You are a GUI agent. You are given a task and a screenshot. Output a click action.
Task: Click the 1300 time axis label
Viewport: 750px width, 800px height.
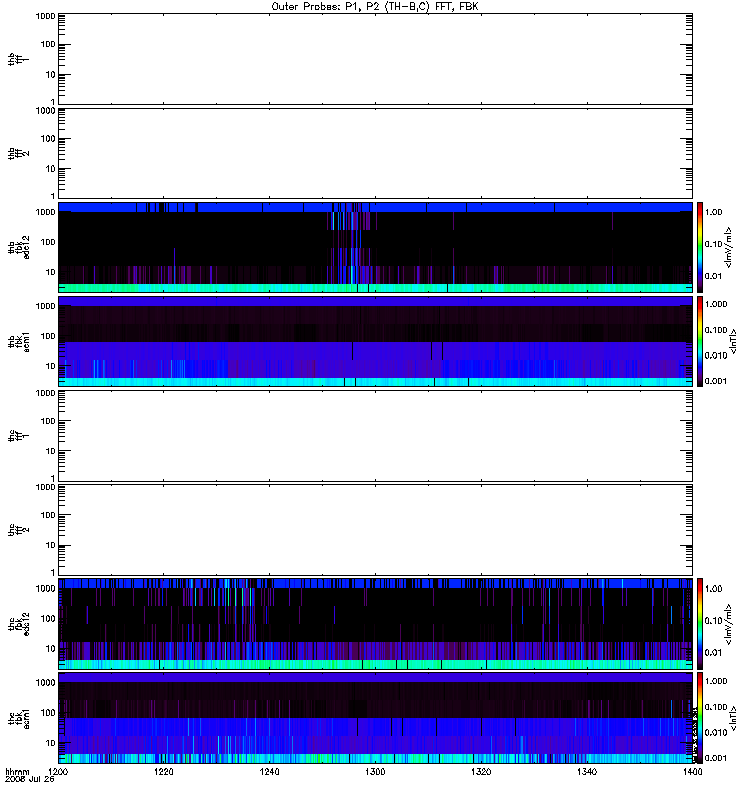pyautogui.click(x=375, y=772)
